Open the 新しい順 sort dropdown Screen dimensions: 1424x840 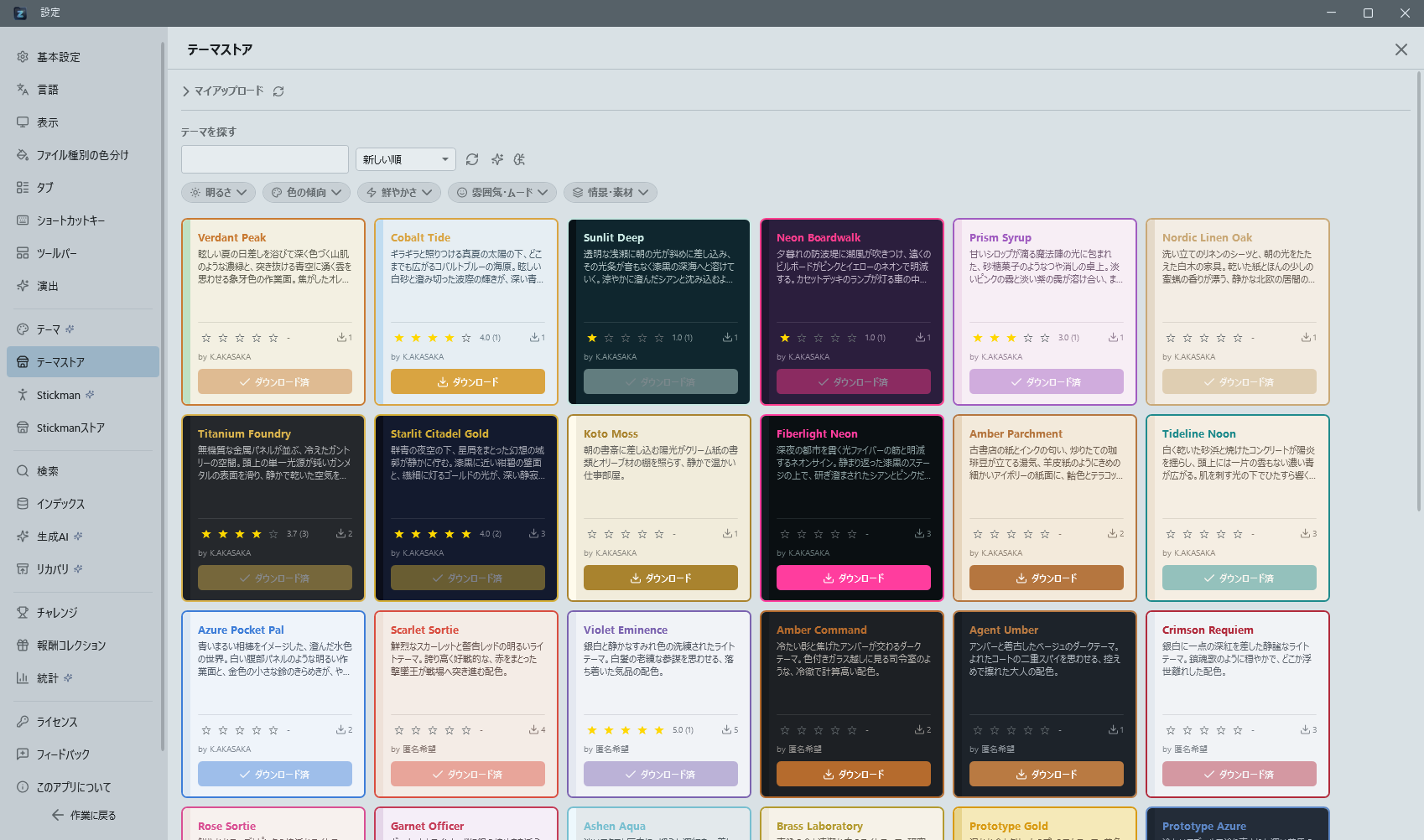click(x=406, y=159)
